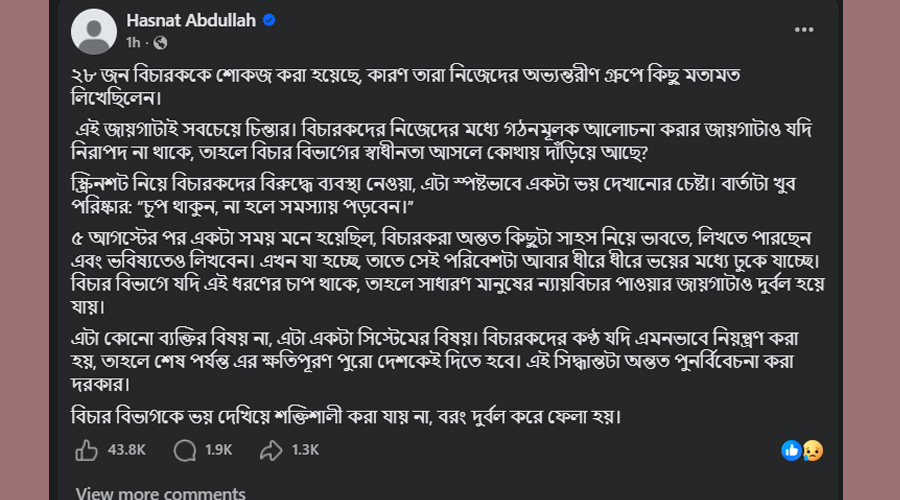Click the share arrow icon

tap(272, 450)
